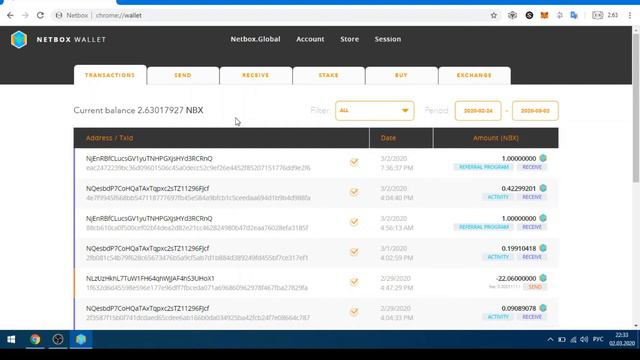Switch to the Send tab
Viewport: 640px width, 360px height.
click(x=183, y=76)
